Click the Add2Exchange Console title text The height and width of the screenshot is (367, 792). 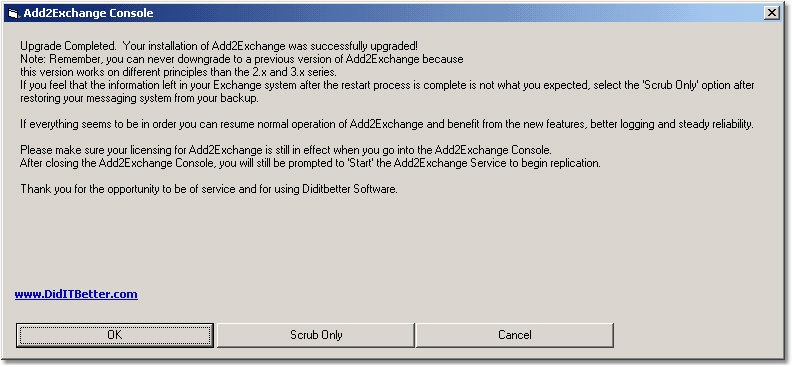88,13
